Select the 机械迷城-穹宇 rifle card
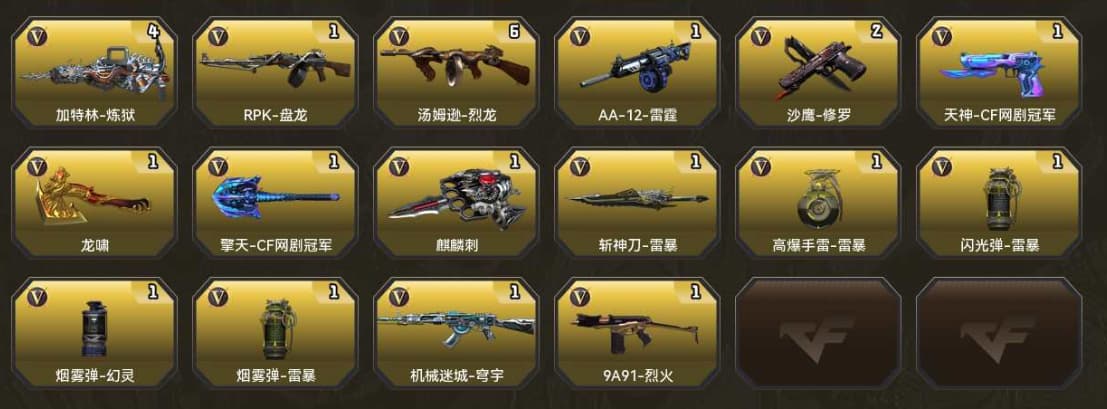The image size is (1107, 409). tap(456, 333)
